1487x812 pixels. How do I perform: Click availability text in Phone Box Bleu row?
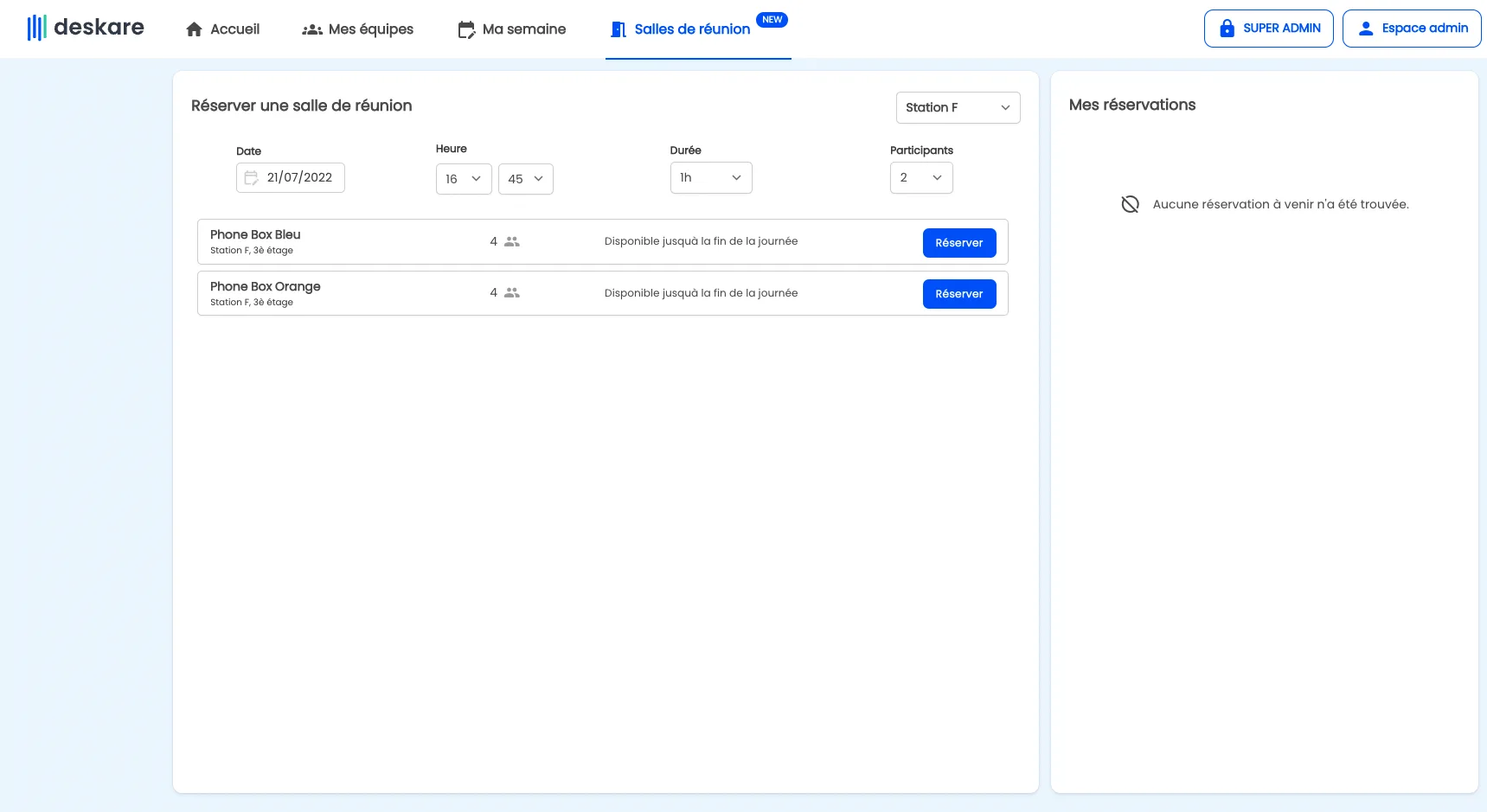702,241
